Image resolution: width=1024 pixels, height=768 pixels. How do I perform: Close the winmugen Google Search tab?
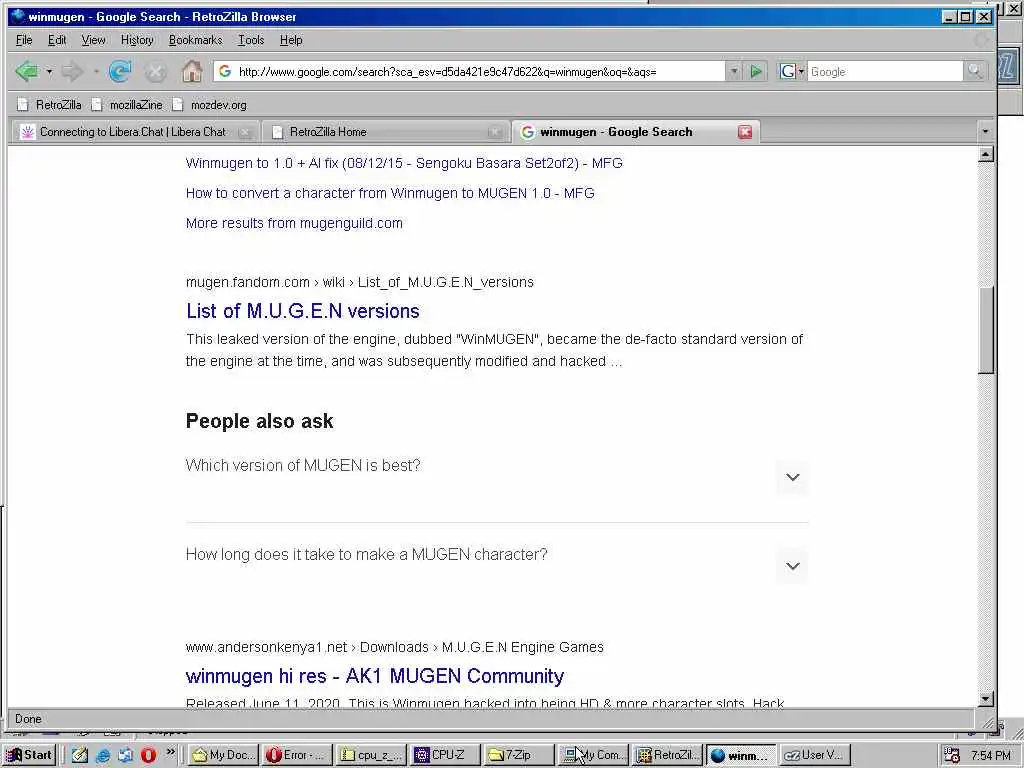coord(744,132)
